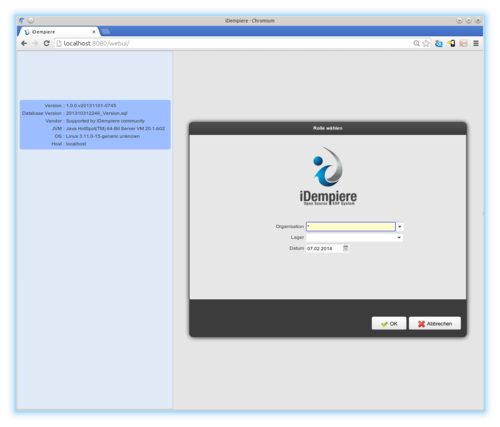Click the Database Version text line
Screen dimensions: 500x427
click(x=75, y=113)
